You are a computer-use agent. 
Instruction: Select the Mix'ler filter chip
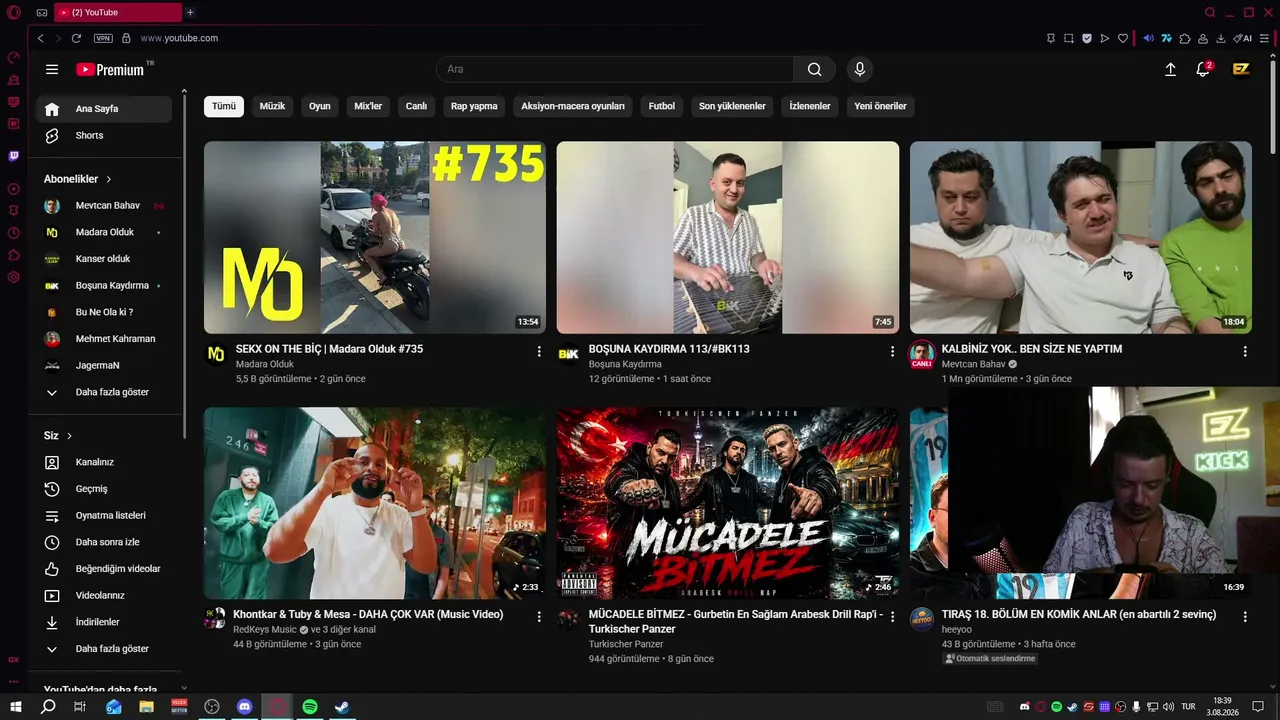click(x=368, y=106)
